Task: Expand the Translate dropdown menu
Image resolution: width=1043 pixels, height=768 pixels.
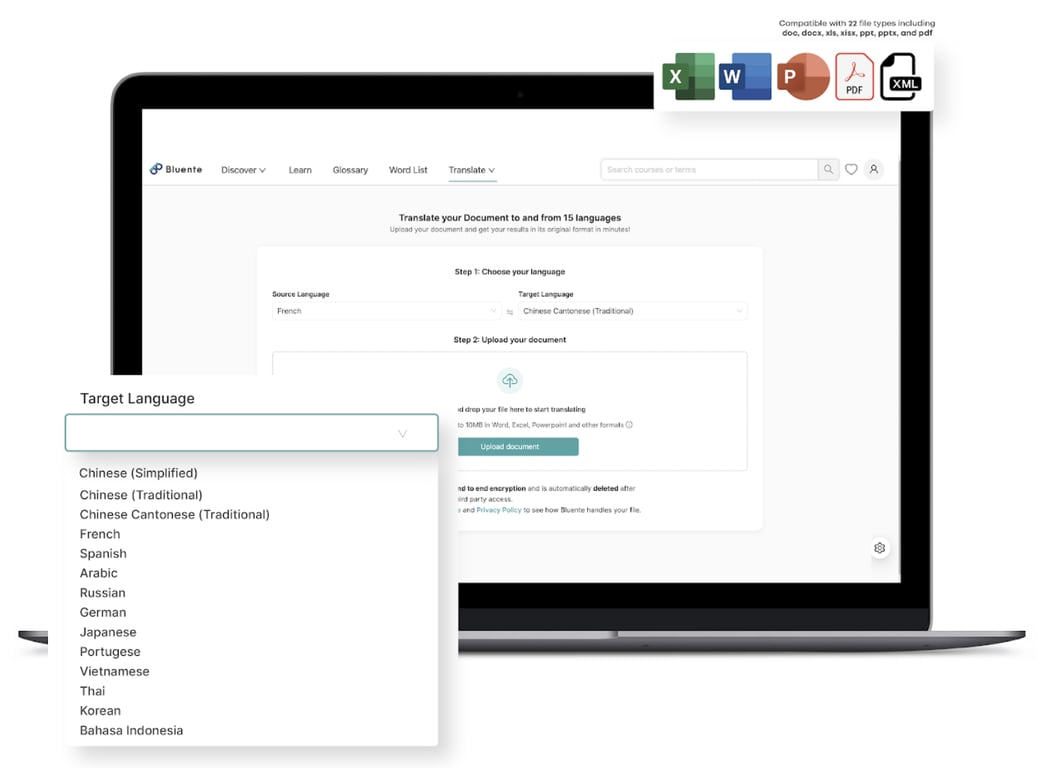Action: point(471,169)
